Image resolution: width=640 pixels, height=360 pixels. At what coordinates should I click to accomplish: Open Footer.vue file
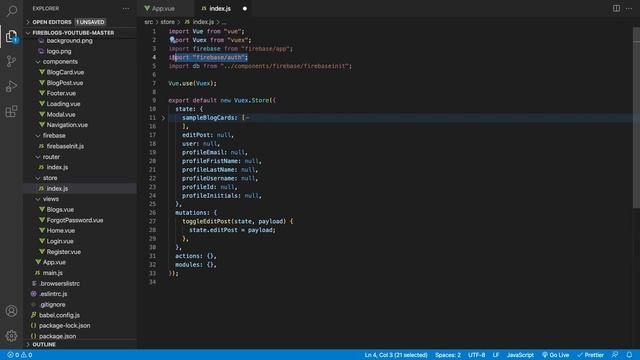coord(61,93)
